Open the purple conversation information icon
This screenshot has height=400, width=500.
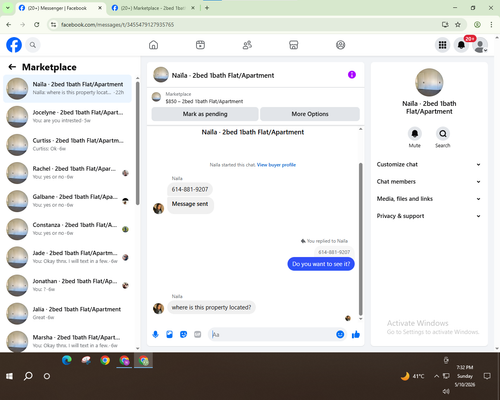pyautogui.click(x=352, y=75)
